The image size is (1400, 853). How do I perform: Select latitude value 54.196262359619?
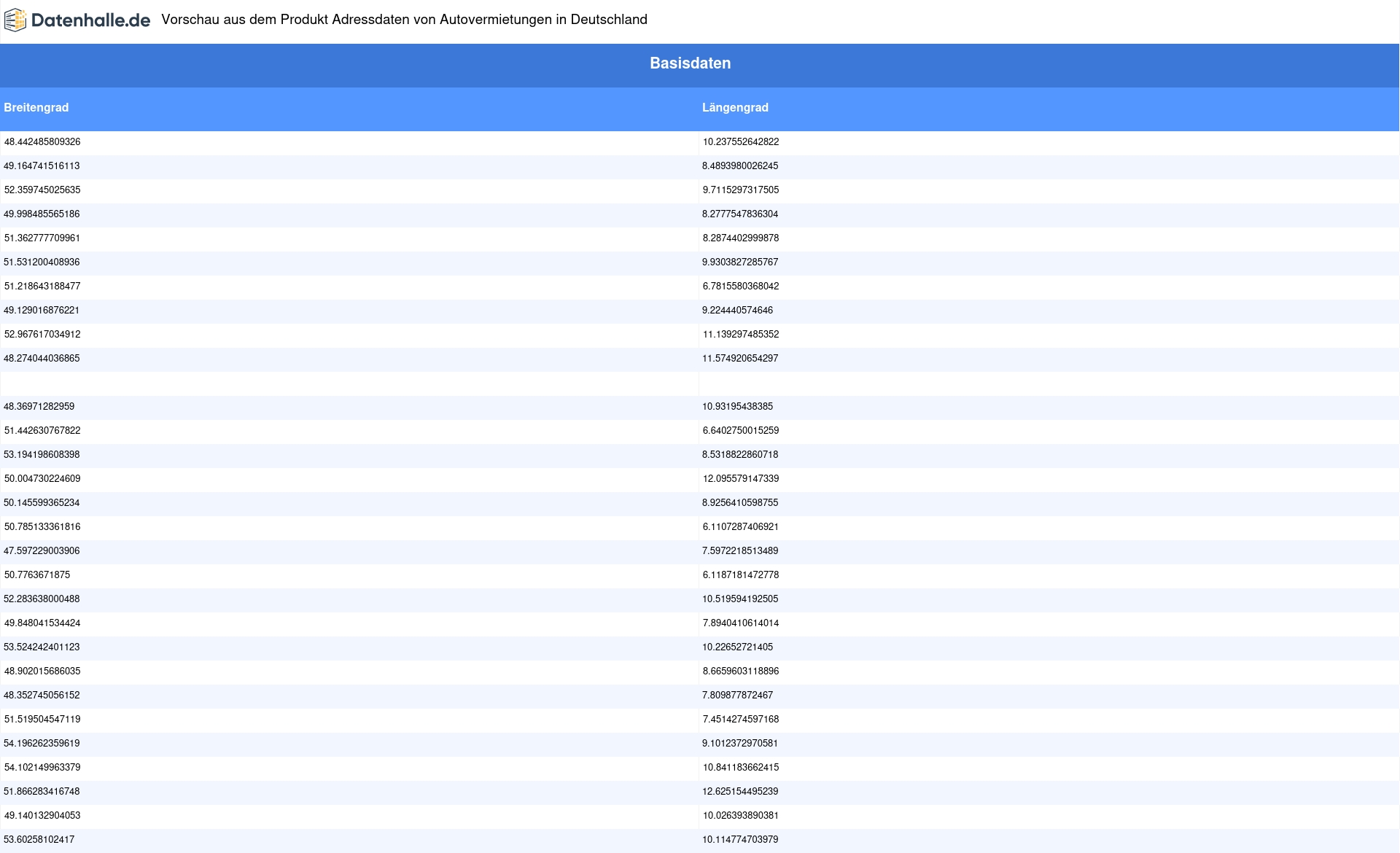(x=42, y=744)
